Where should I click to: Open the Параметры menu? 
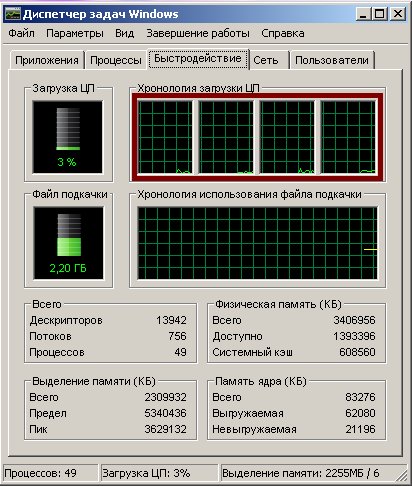75,33
